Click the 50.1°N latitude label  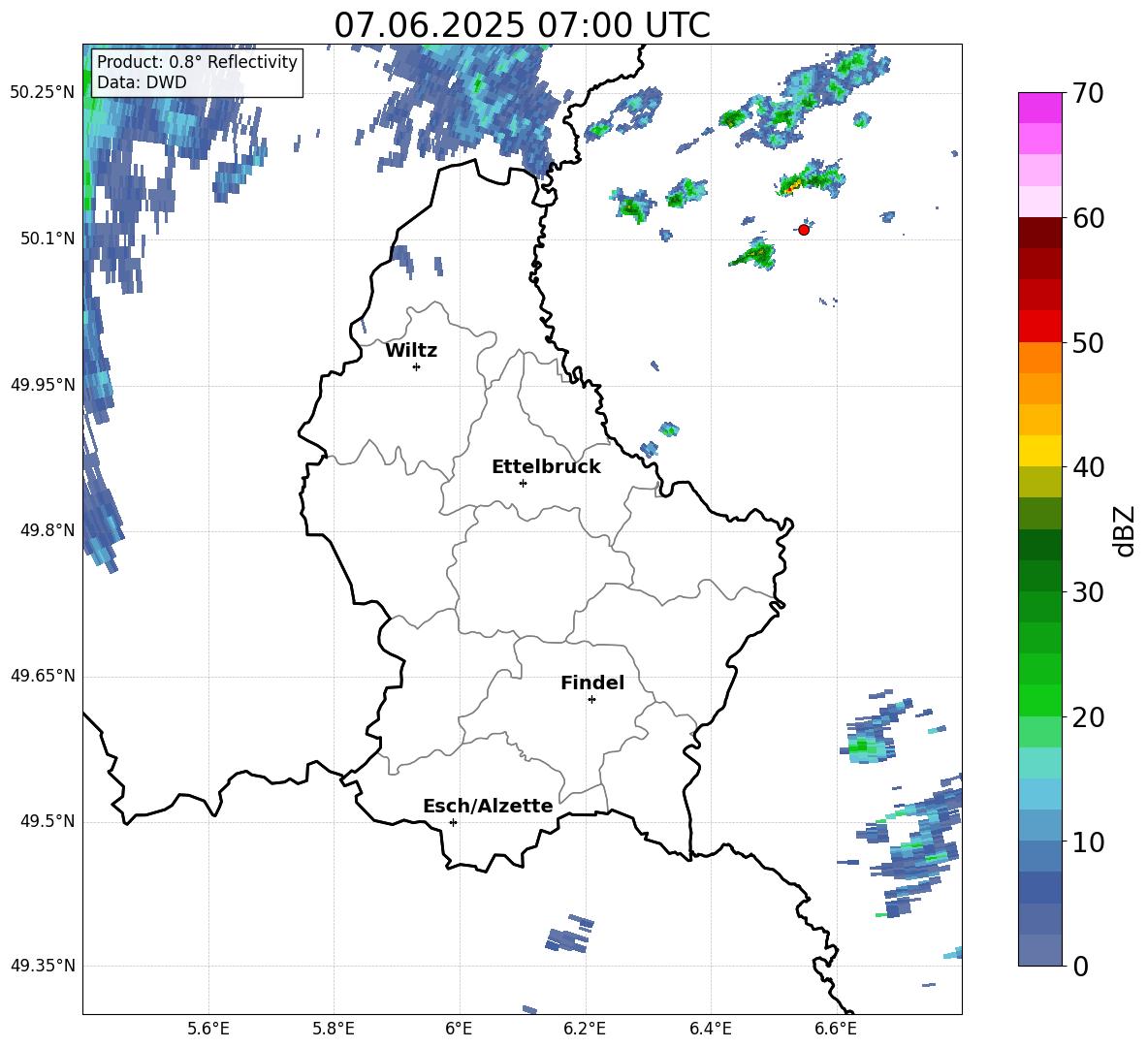pos(48,238)
